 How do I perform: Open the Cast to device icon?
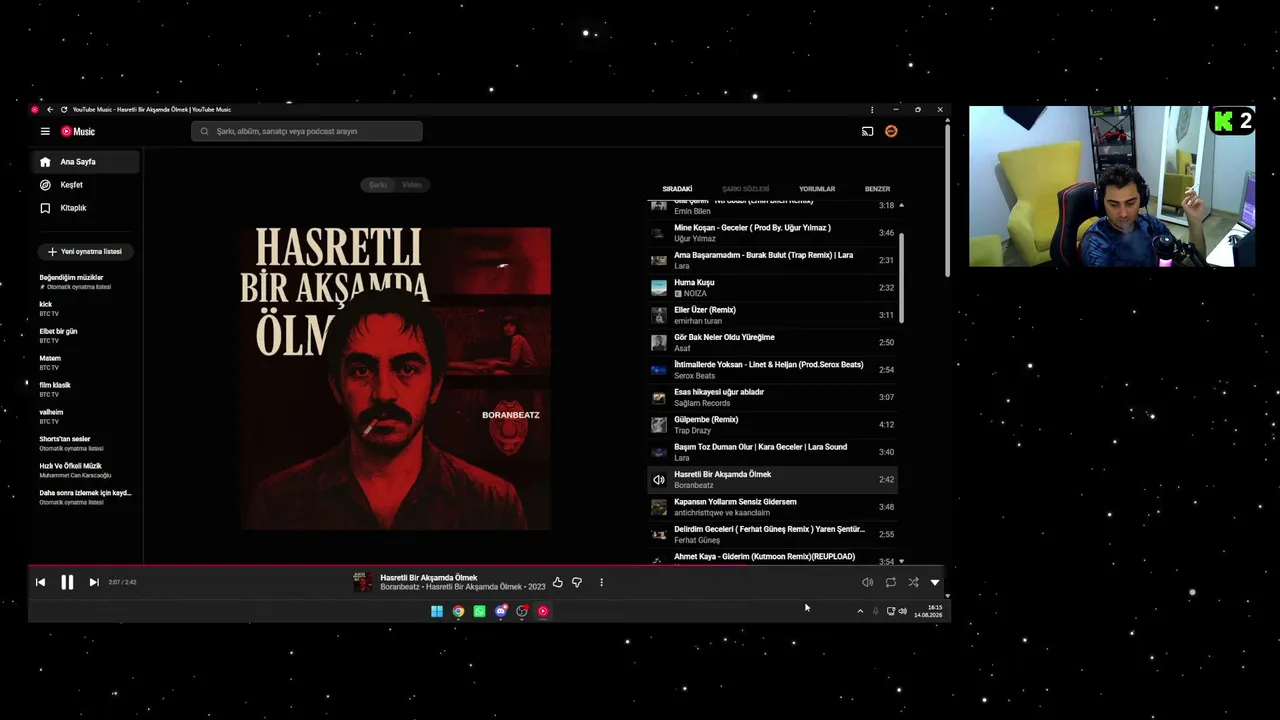point(867,131)
